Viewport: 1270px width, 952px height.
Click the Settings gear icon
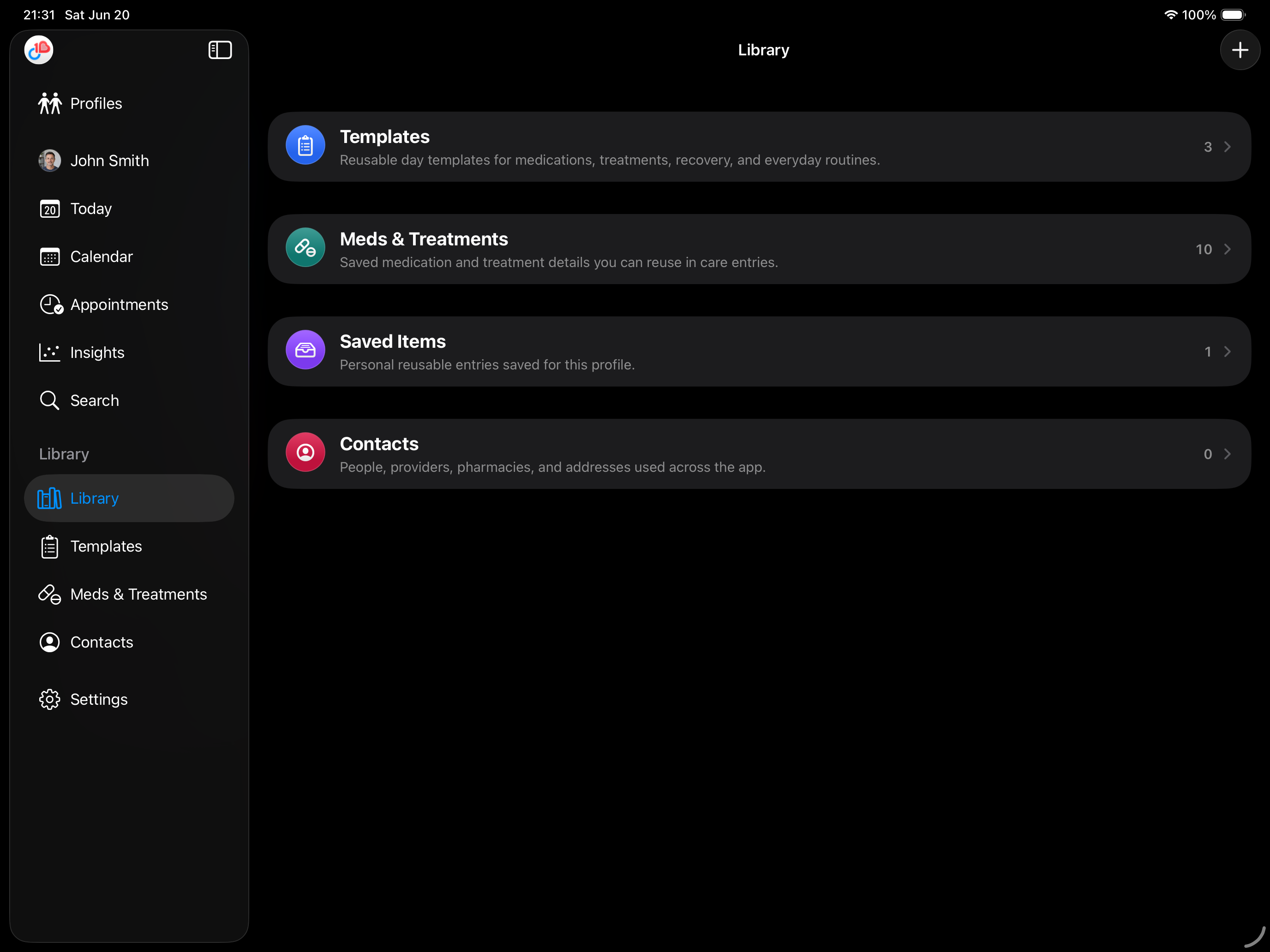coord(50,700)
